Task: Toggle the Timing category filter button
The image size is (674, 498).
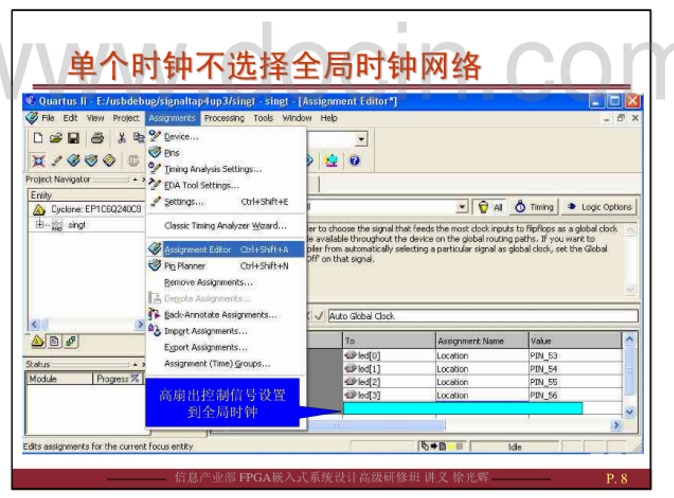Action: pos(534,207)
